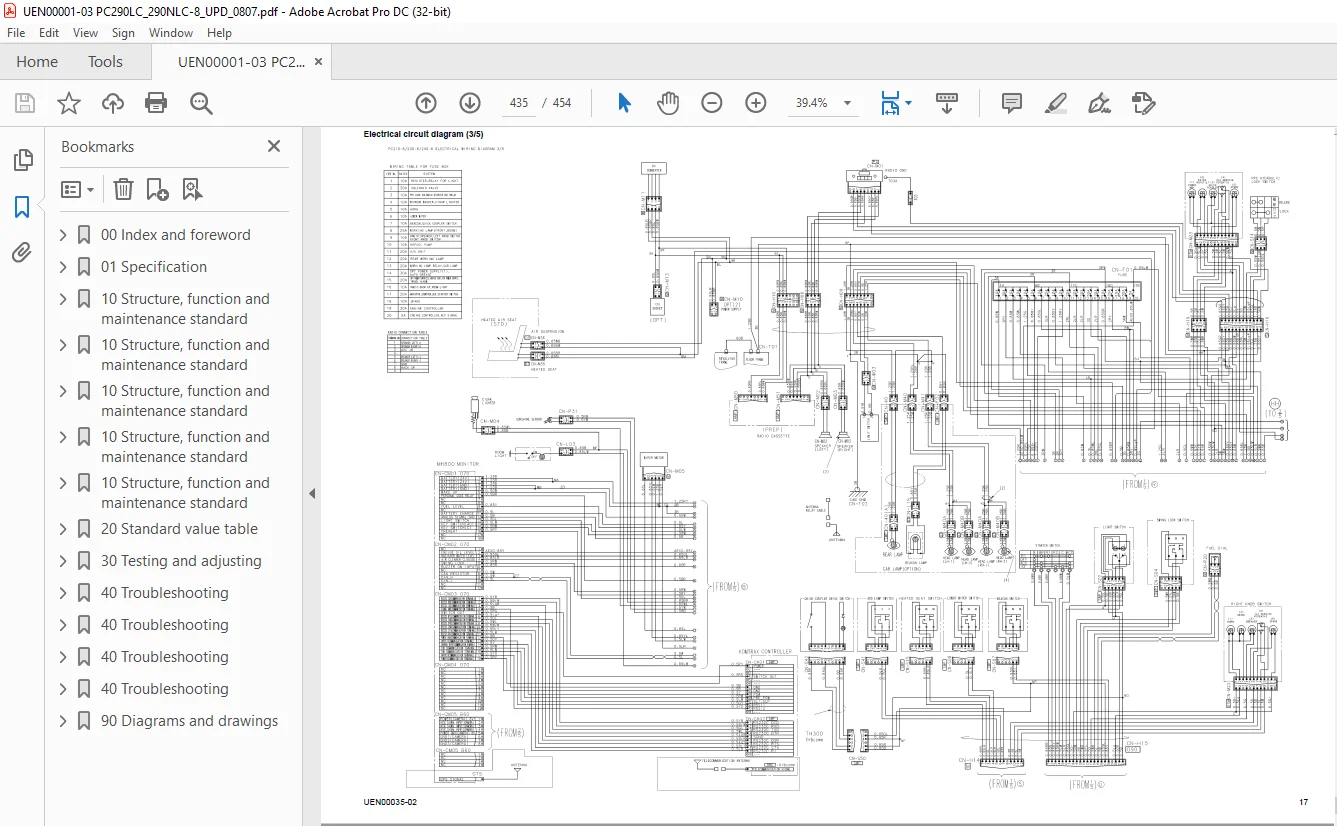This screenshot has height=826, width=1337.
Task: Click the Electrical circuit diagram (3/5) title
Action: tap(423, 134)
